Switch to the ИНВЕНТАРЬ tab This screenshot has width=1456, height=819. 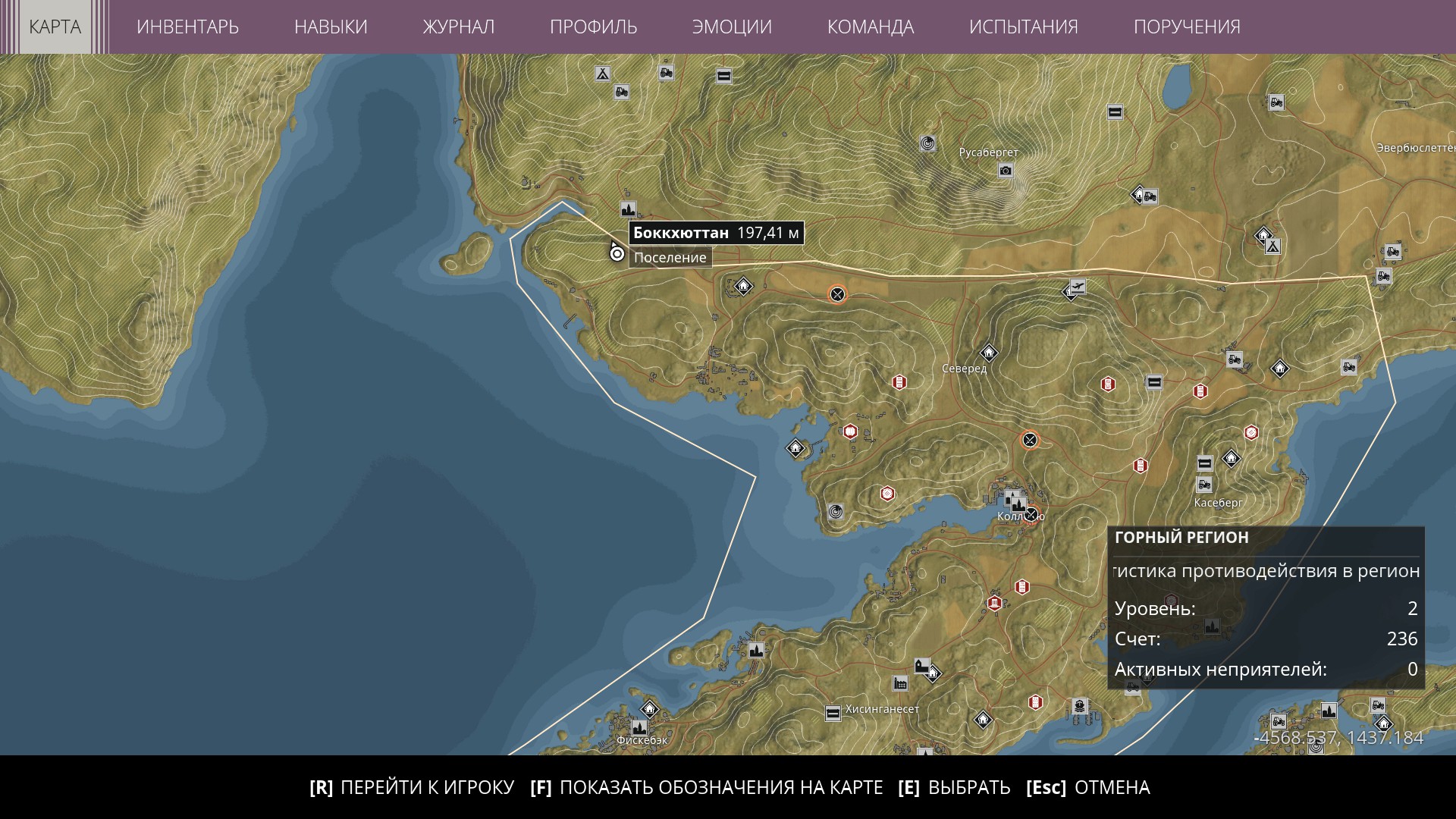(187, 27)
